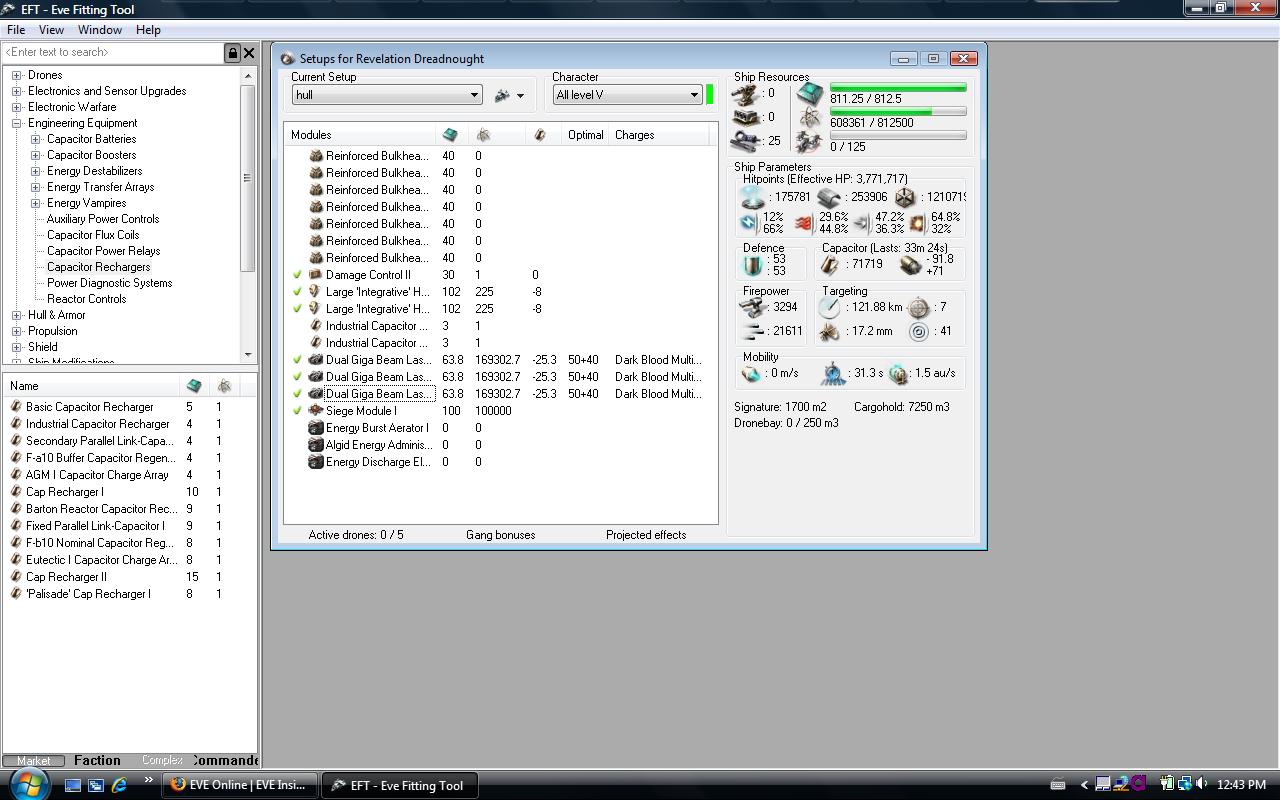The width and height of the screenshot is (1280, 800).
Task: Sort by the Optimal column header
Action: [x=585, y=135]
